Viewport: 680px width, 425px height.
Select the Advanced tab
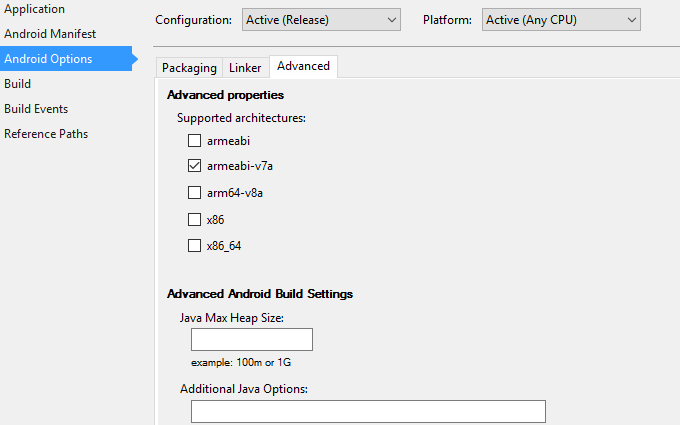click(x=303, y=66)
